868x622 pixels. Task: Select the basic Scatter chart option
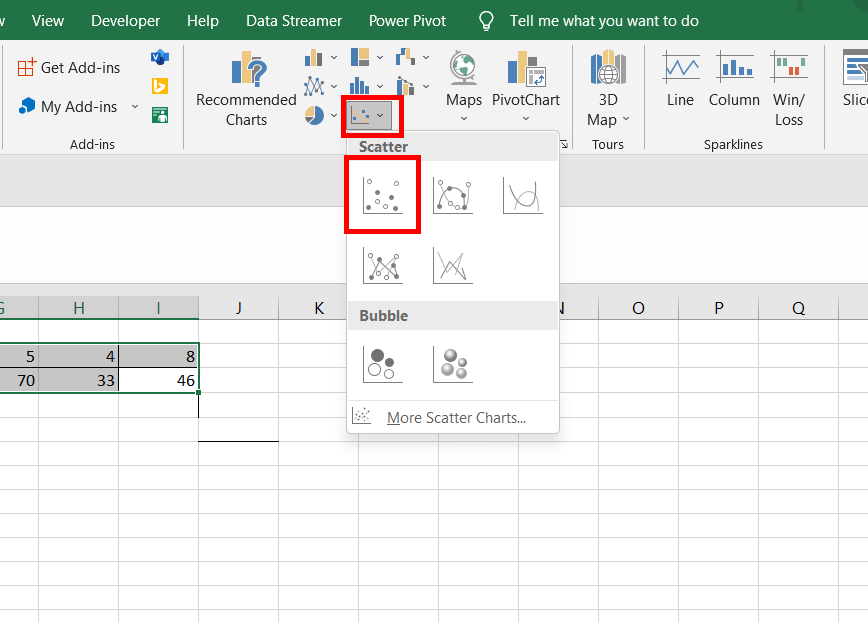[x=383, y=195]
